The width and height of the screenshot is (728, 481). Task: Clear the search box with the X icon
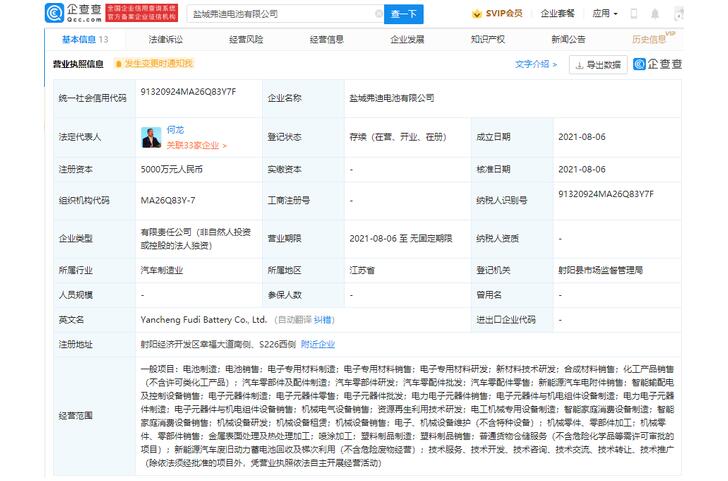[x=379, y=14]
